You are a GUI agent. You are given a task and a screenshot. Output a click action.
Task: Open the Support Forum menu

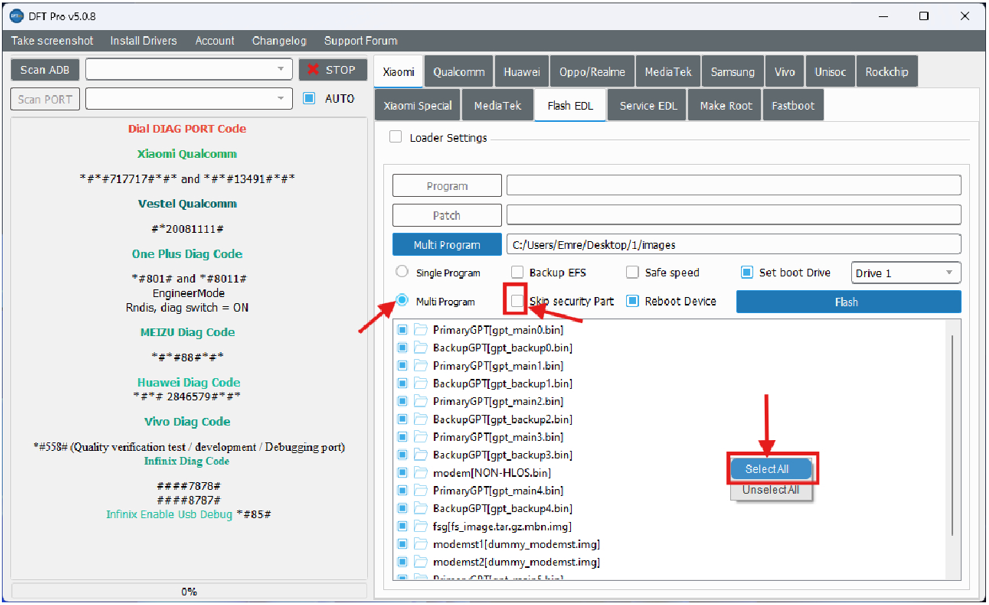[360, 40]
